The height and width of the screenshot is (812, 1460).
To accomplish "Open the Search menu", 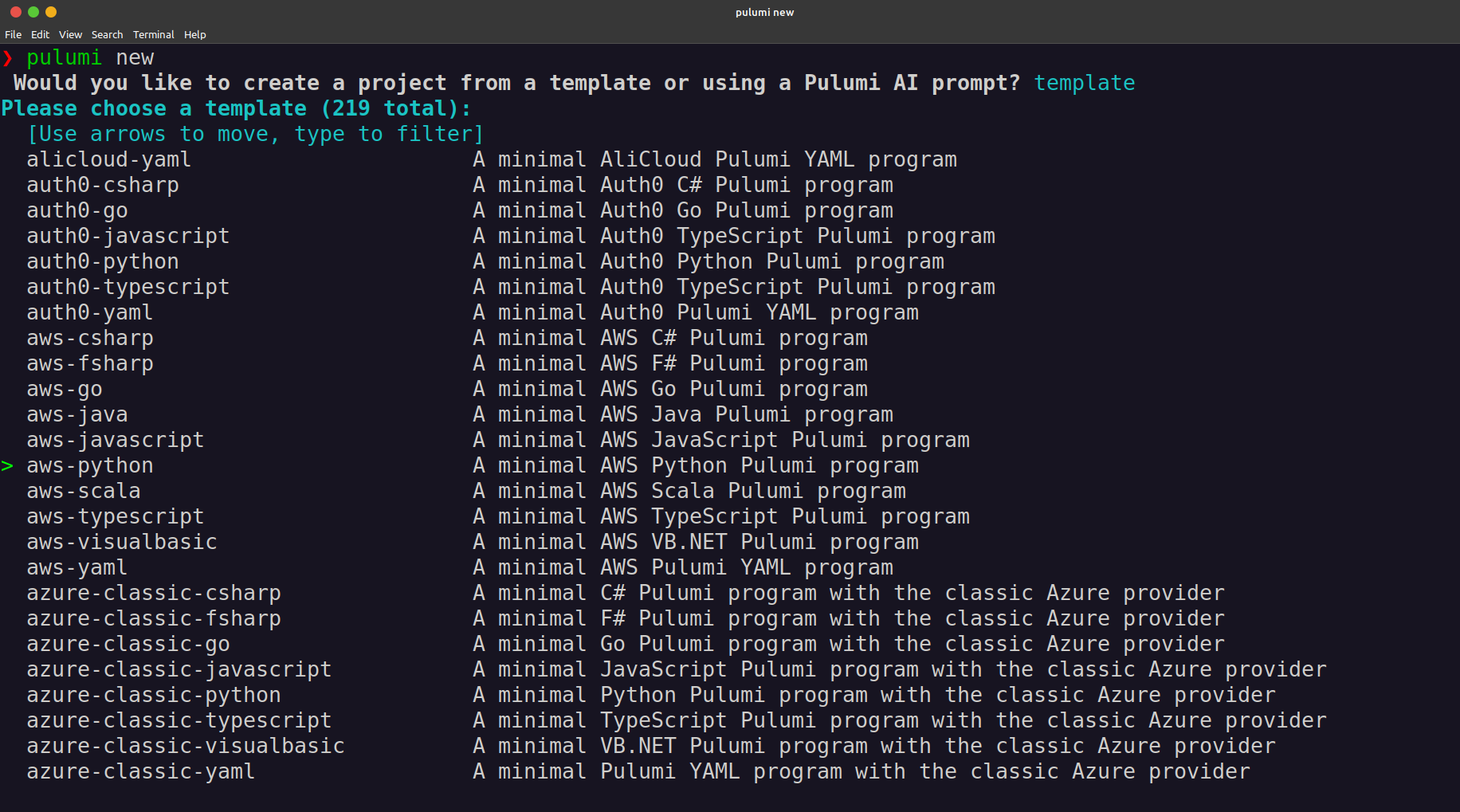I will pyautogui.click(x=107, y=34).
